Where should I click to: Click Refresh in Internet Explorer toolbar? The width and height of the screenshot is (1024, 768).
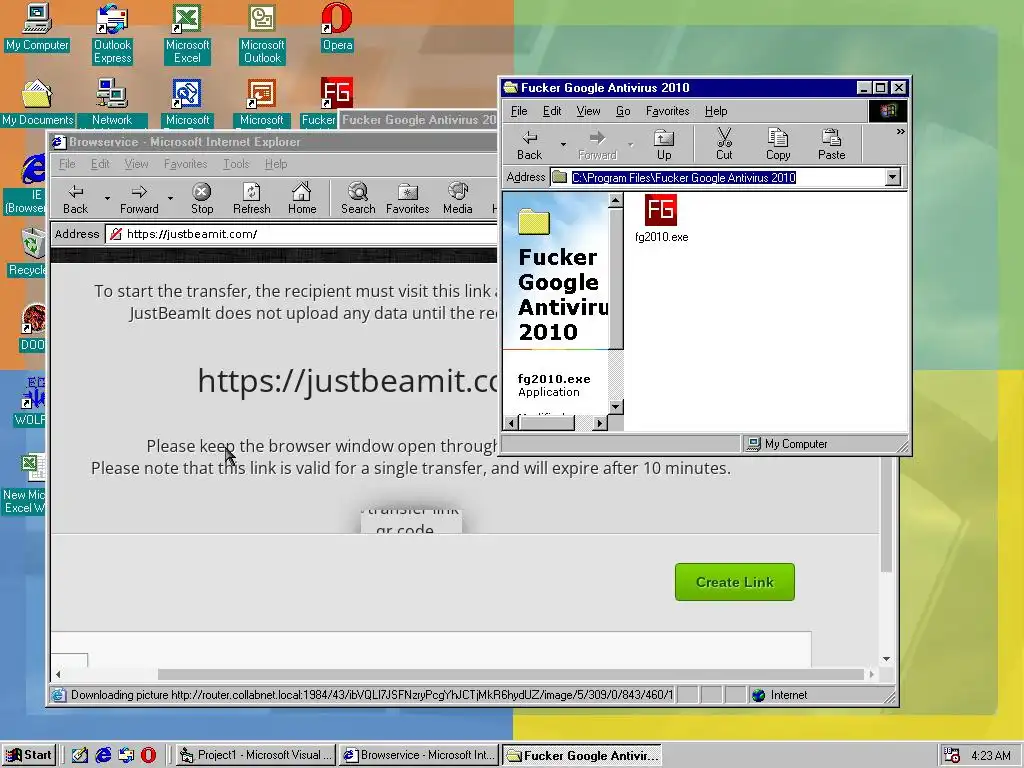[x=251, y=199]
